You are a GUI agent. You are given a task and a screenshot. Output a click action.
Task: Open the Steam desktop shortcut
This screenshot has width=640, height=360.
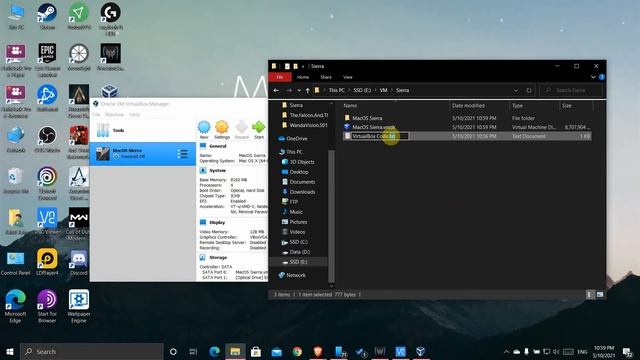[47, 16]
